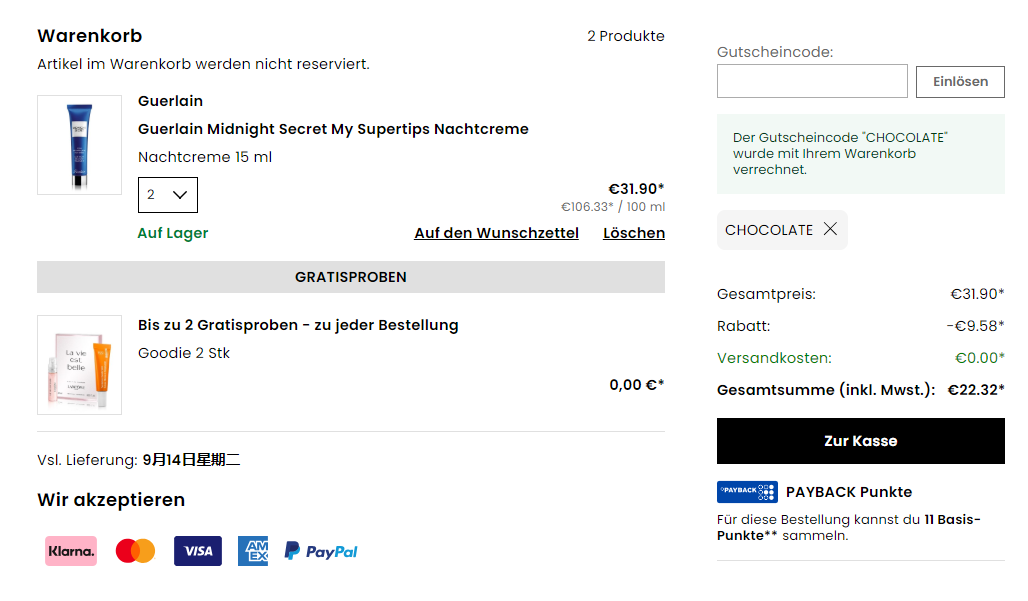This screenshot has width=1028, height=601.
Task: Click the Gutscheincode input field
Action: point(812,81)
